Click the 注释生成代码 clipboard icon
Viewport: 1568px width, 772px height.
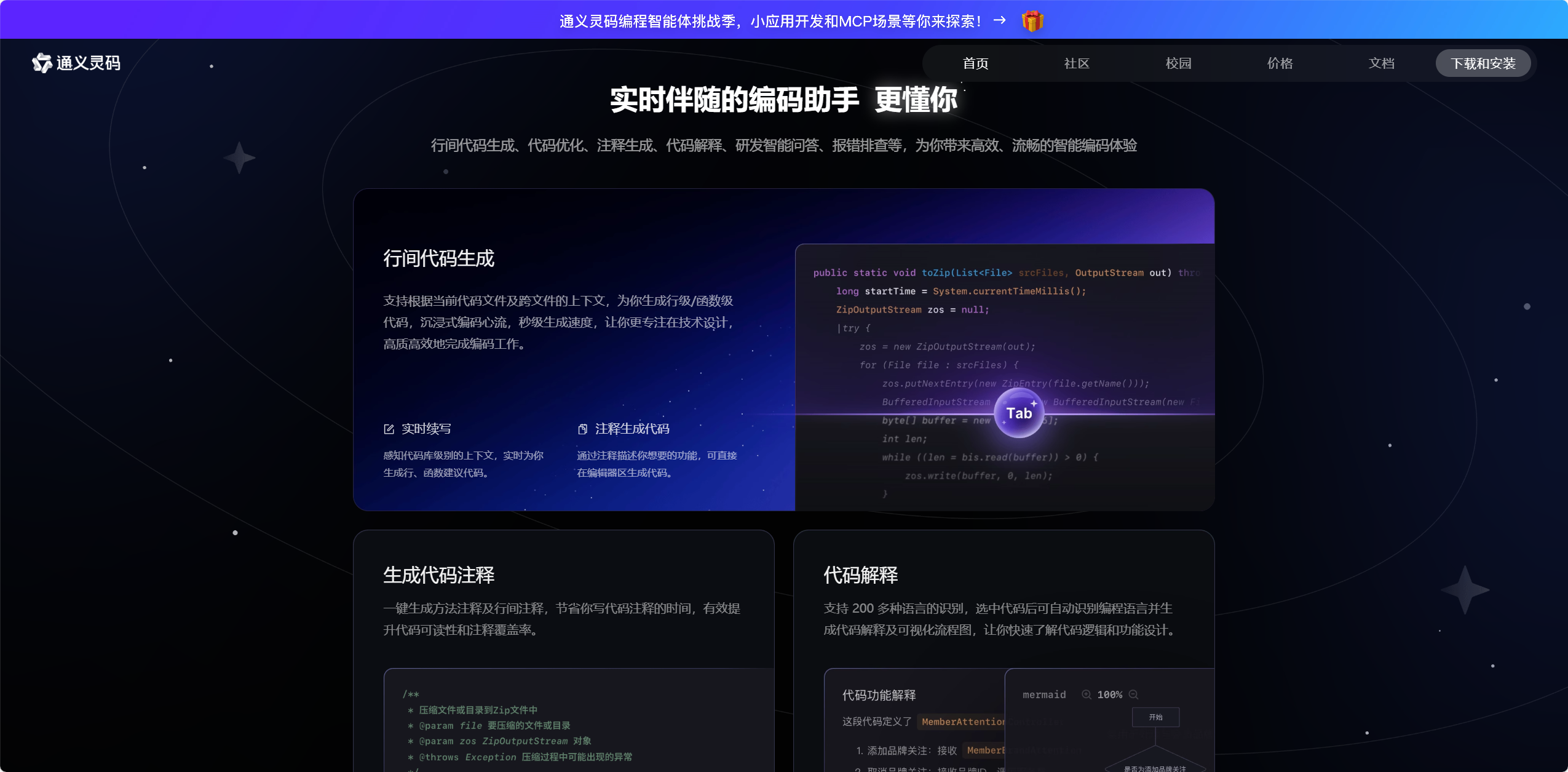[x=582, y=429]
